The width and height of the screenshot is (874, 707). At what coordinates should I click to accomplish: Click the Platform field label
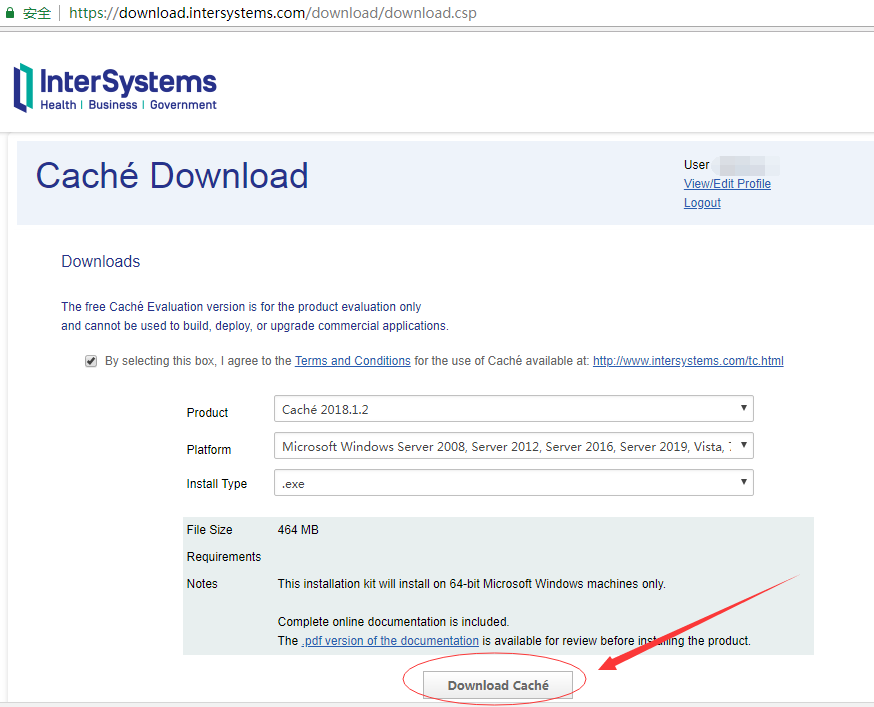pyautogui.click(x=208, y=449)
